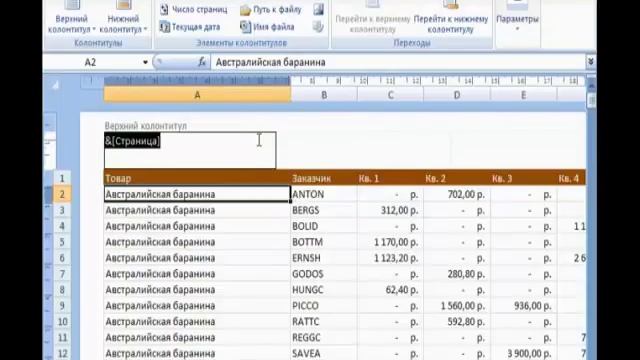
Task: Select the BOTTM customer cell
Action: click(x=324, y=242)
